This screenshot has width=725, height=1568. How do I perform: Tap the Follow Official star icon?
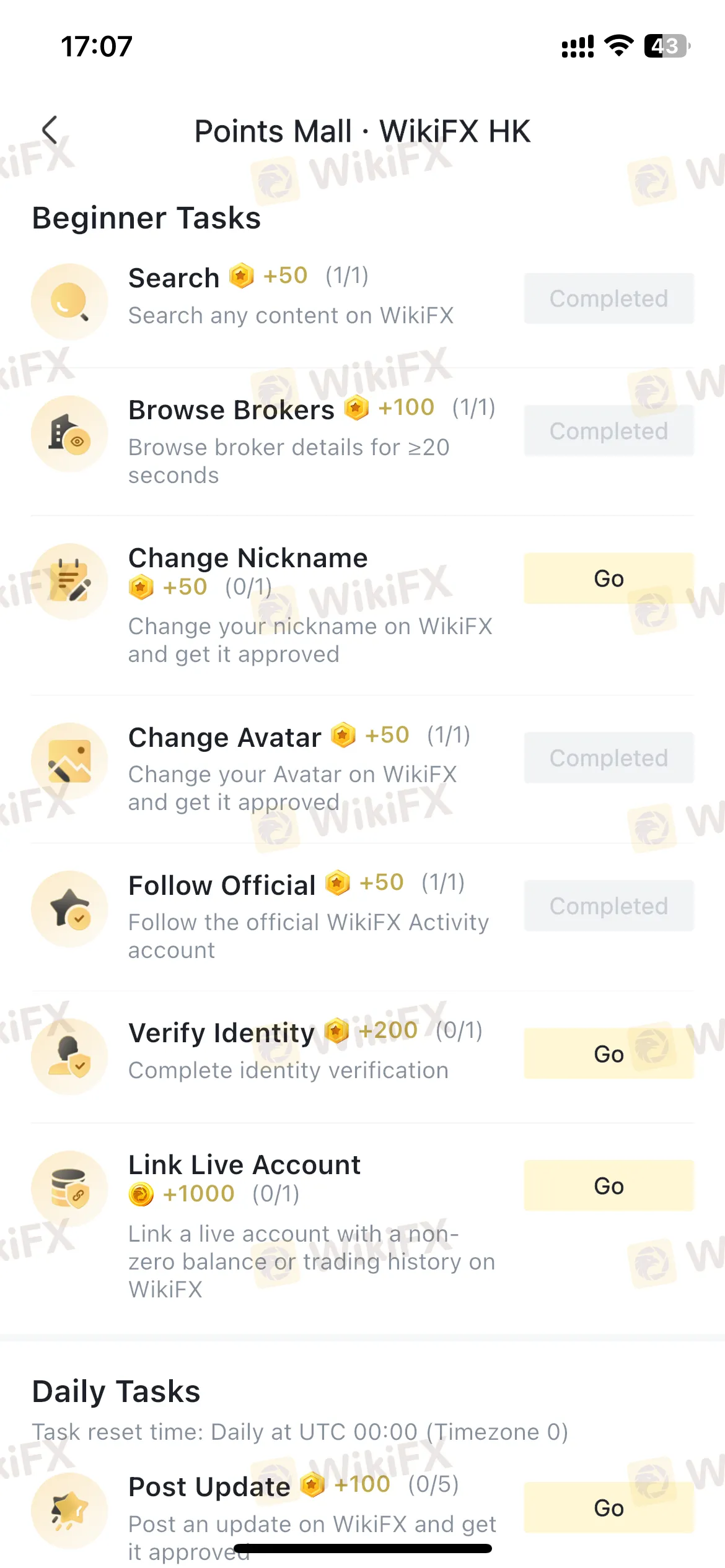pyautogui.click(x=69, y=908)
